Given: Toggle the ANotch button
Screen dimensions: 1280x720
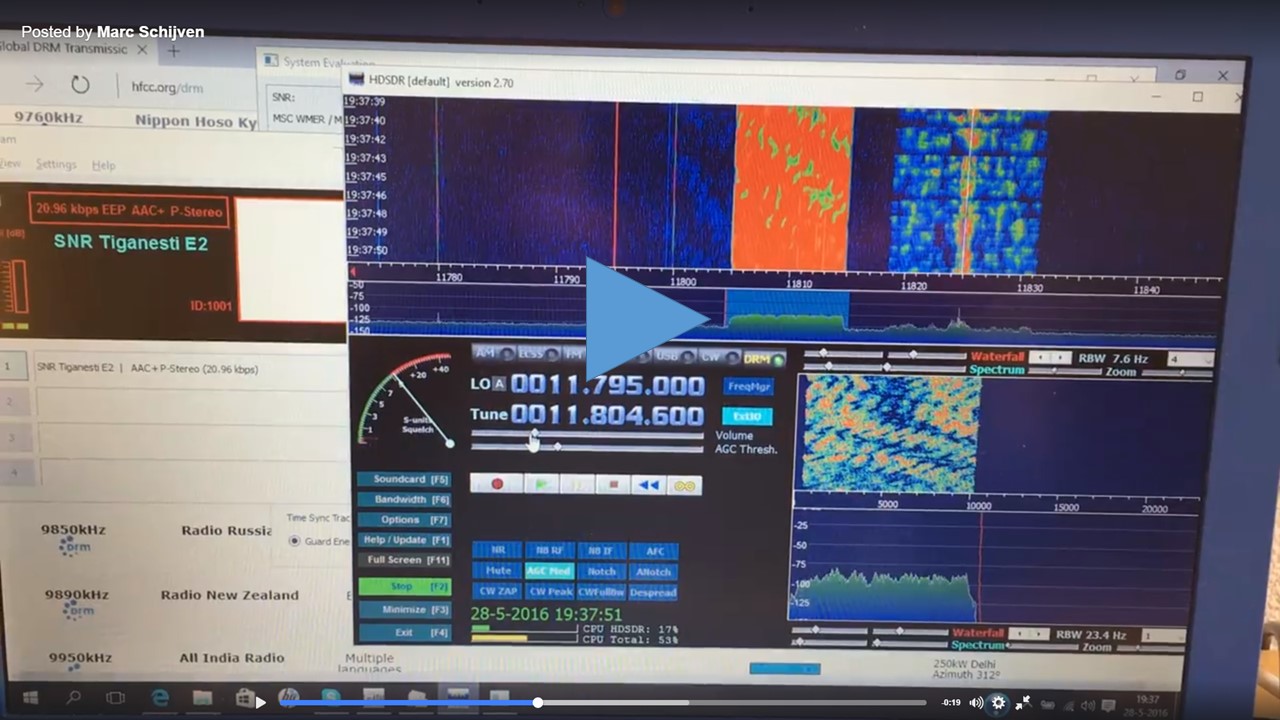Looking at the screenshot, I should point(654,572).
